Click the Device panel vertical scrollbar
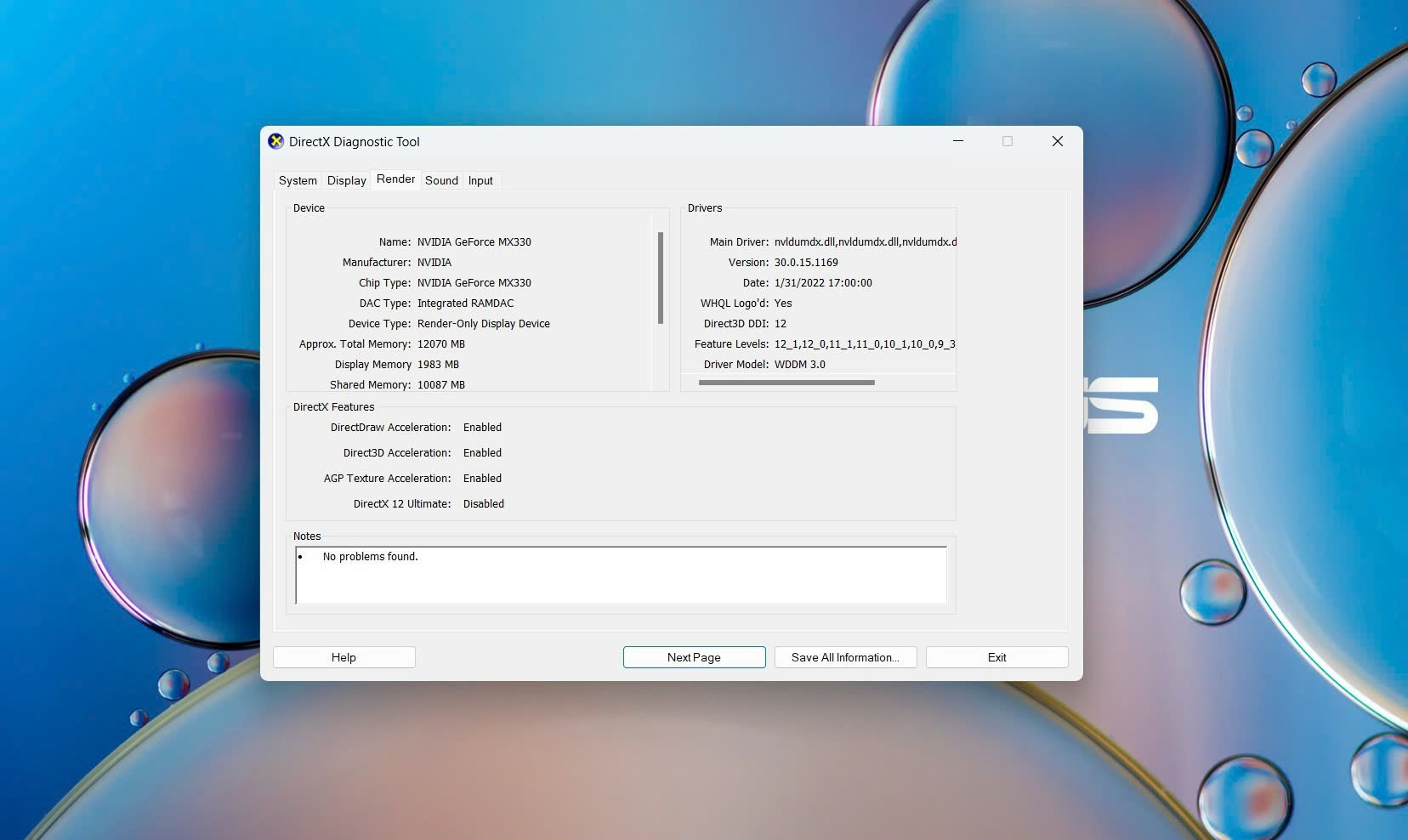Viewport: 1408px width, 840px height. [x=661, y=278]
